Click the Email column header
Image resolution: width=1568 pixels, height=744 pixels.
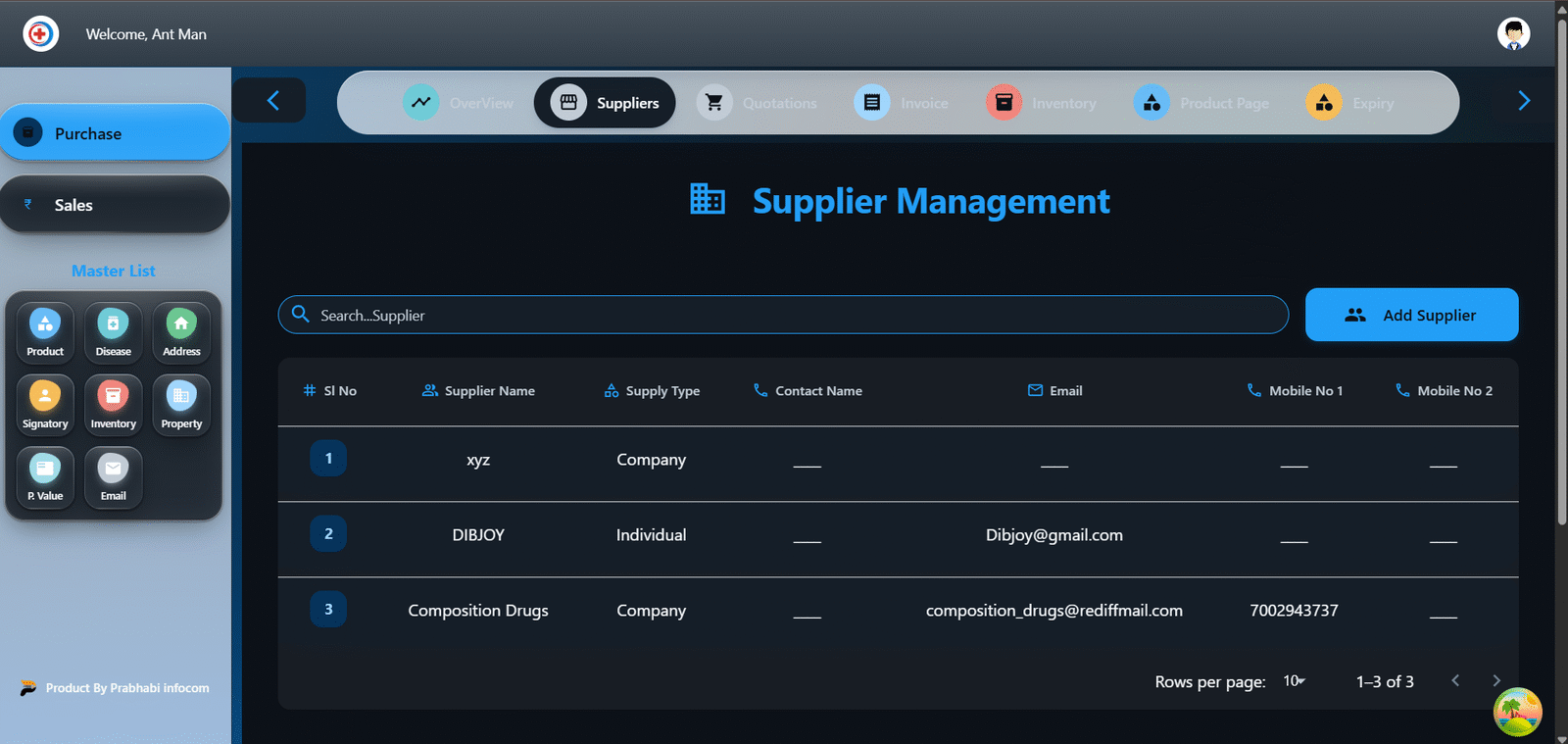click(1054, 390)
